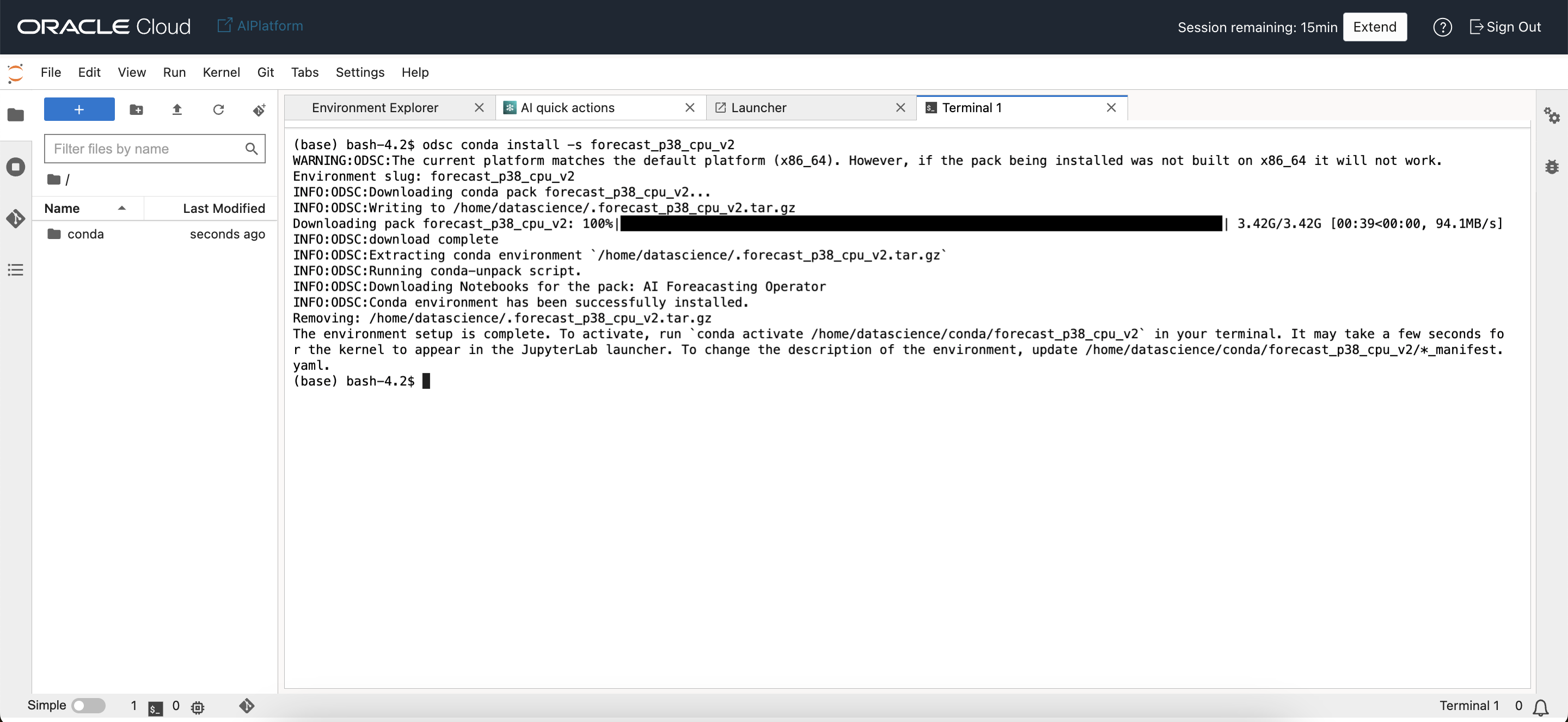
Task: Sort files by Last Modified column
Action: [223, 208]
